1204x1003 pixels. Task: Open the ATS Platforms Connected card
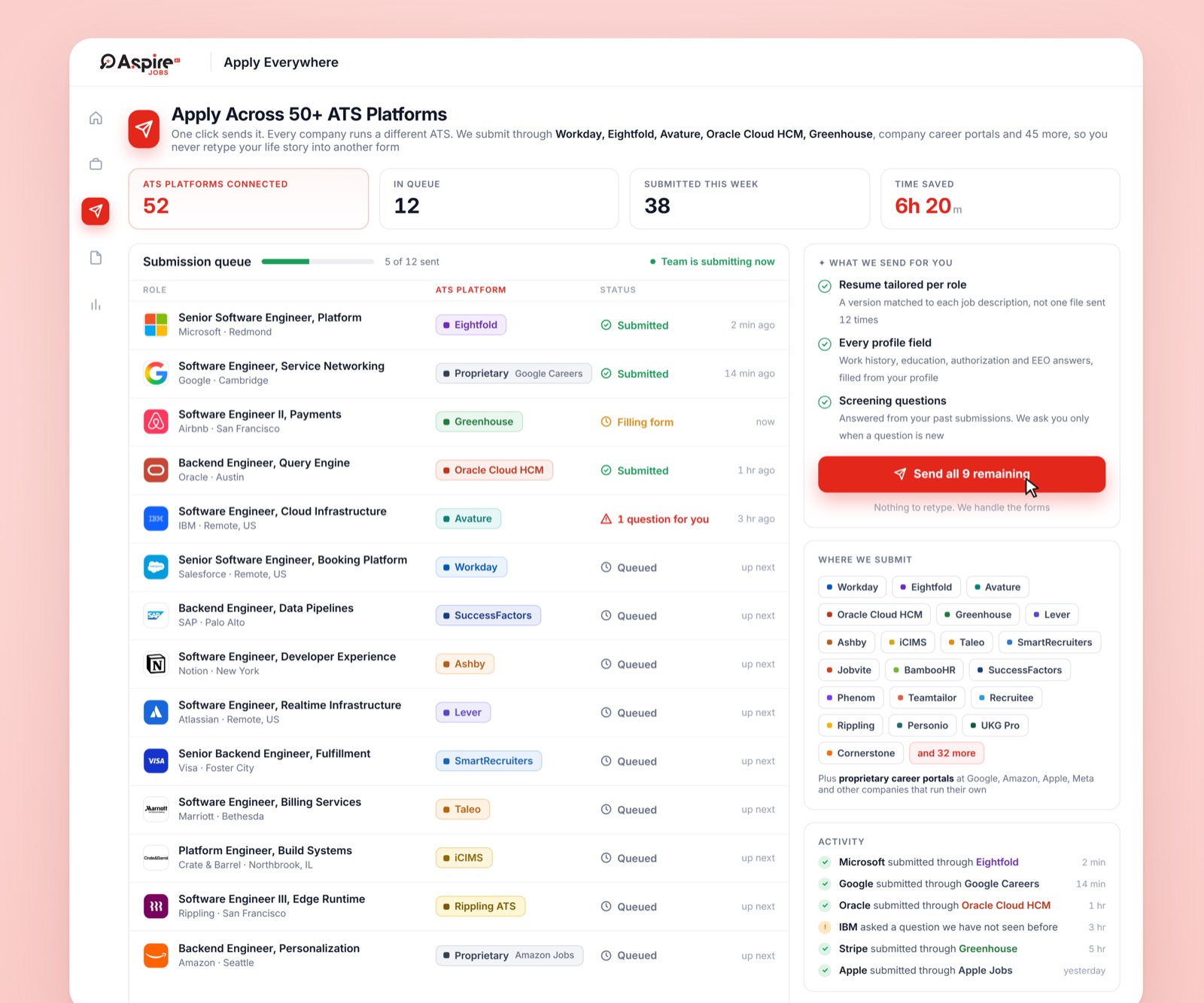pos(248,199)
